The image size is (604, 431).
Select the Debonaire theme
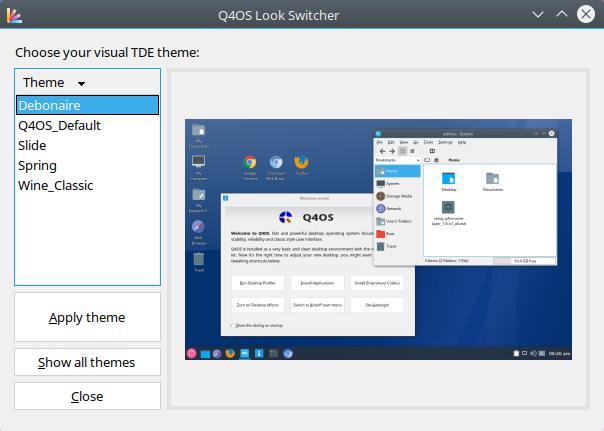(87, 105)
